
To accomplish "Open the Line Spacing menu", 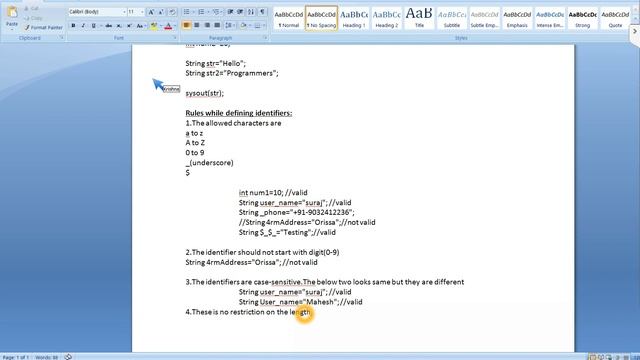I will click(229, 26).
